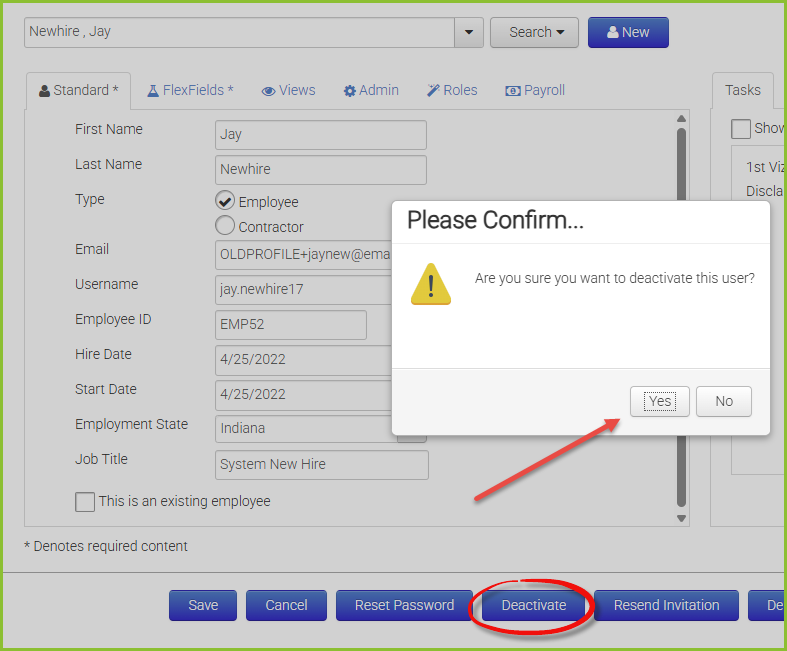Screen dimensions: 787x651
Task: Click the Username field jay.newhire17
Action: [304, 290]
